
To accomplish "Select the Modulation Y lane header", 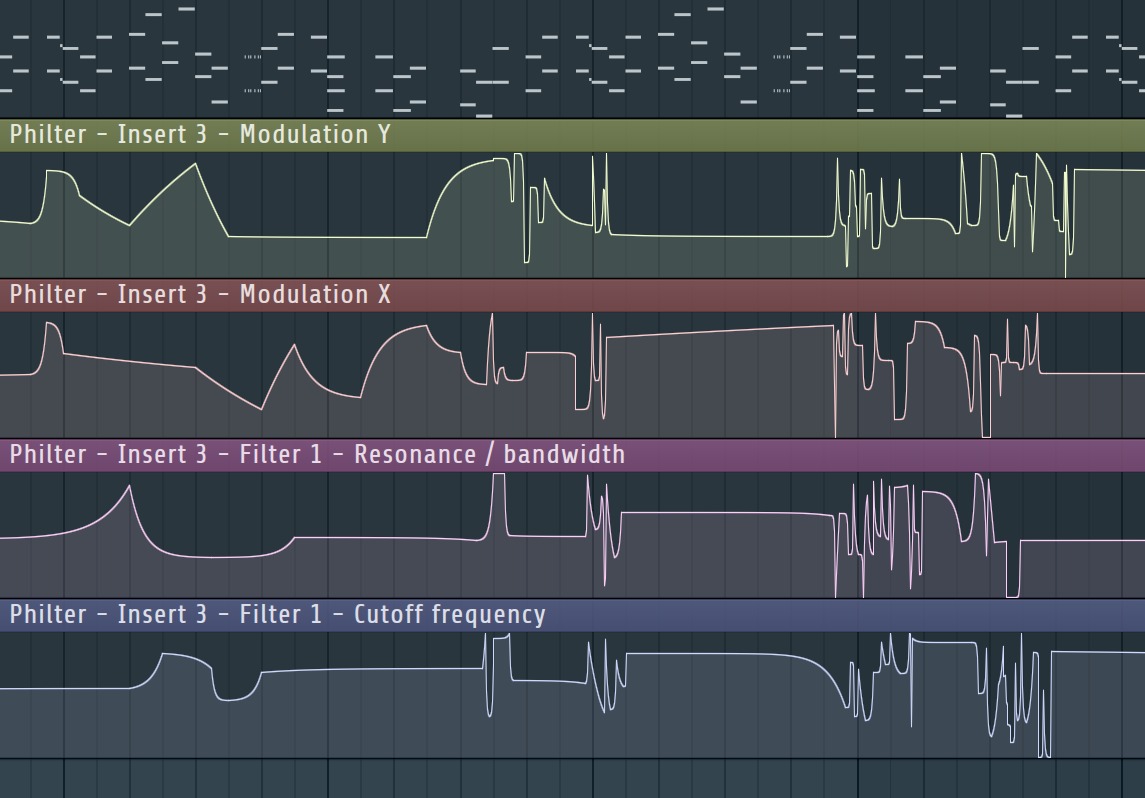I will click(x=200, y=133).
